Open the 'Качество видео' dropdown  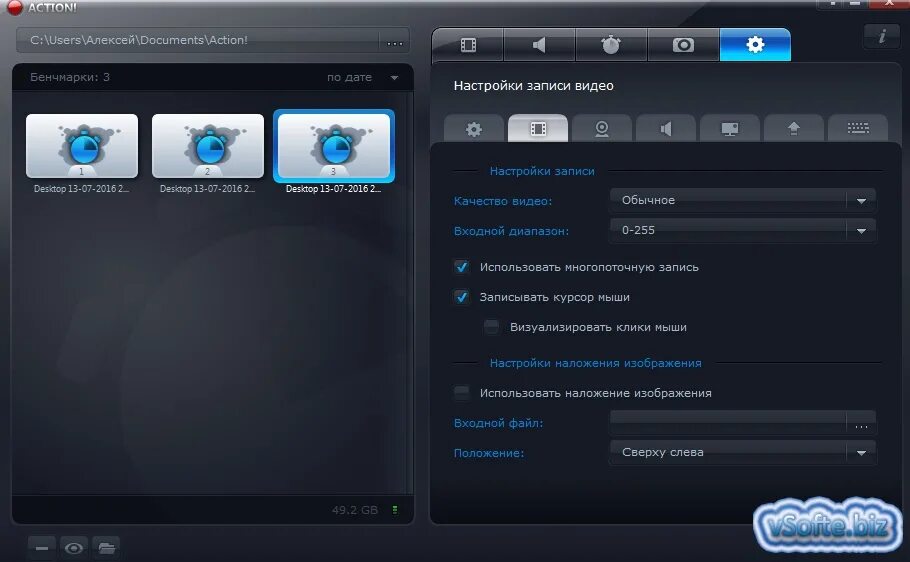tap(742, 200)
